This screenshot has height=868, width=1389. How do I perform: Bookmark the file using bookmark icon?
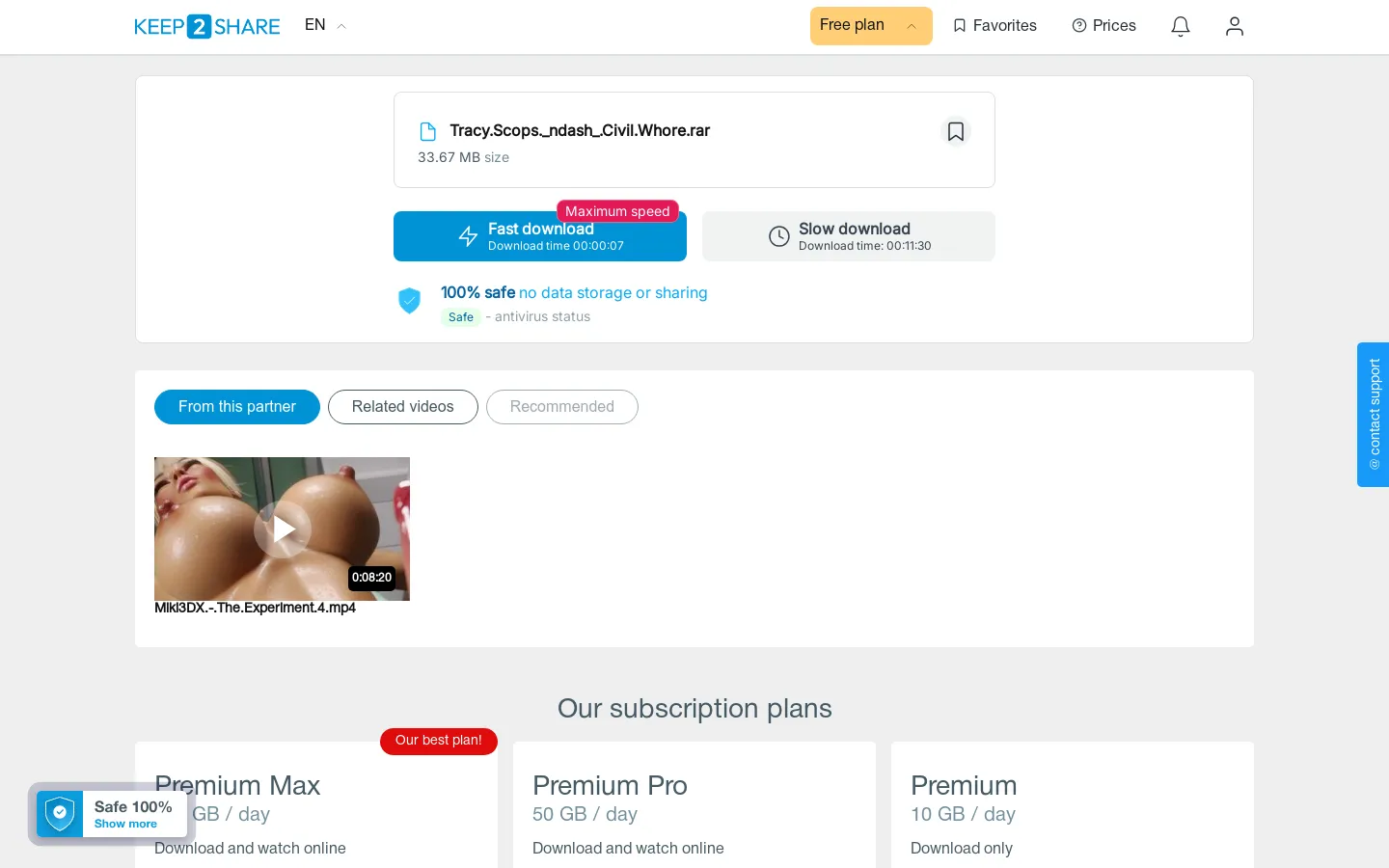pos(955,131)
